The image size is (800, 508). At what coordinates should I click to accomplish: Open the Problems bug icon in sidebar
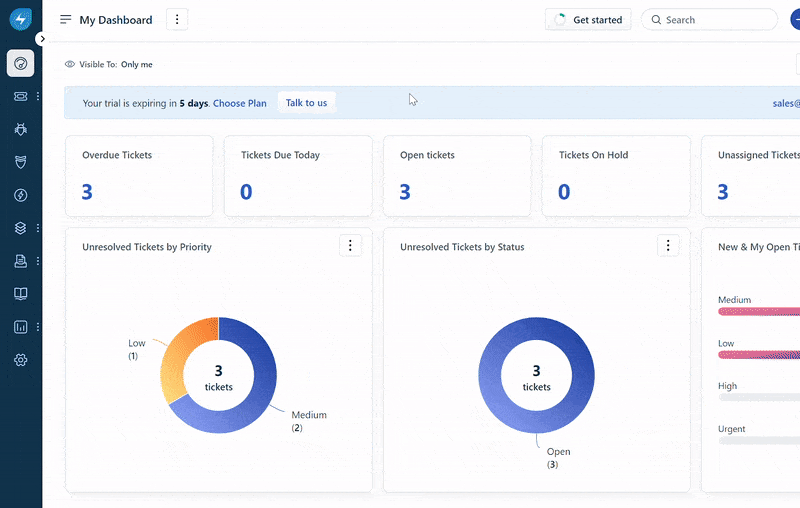pos(20,129)
